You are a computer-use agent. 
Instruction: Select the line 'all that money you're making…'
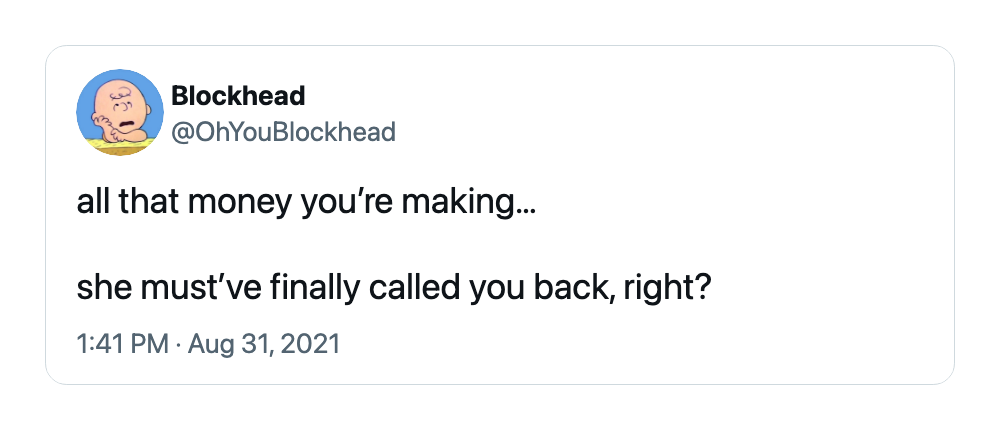(307, 203)
